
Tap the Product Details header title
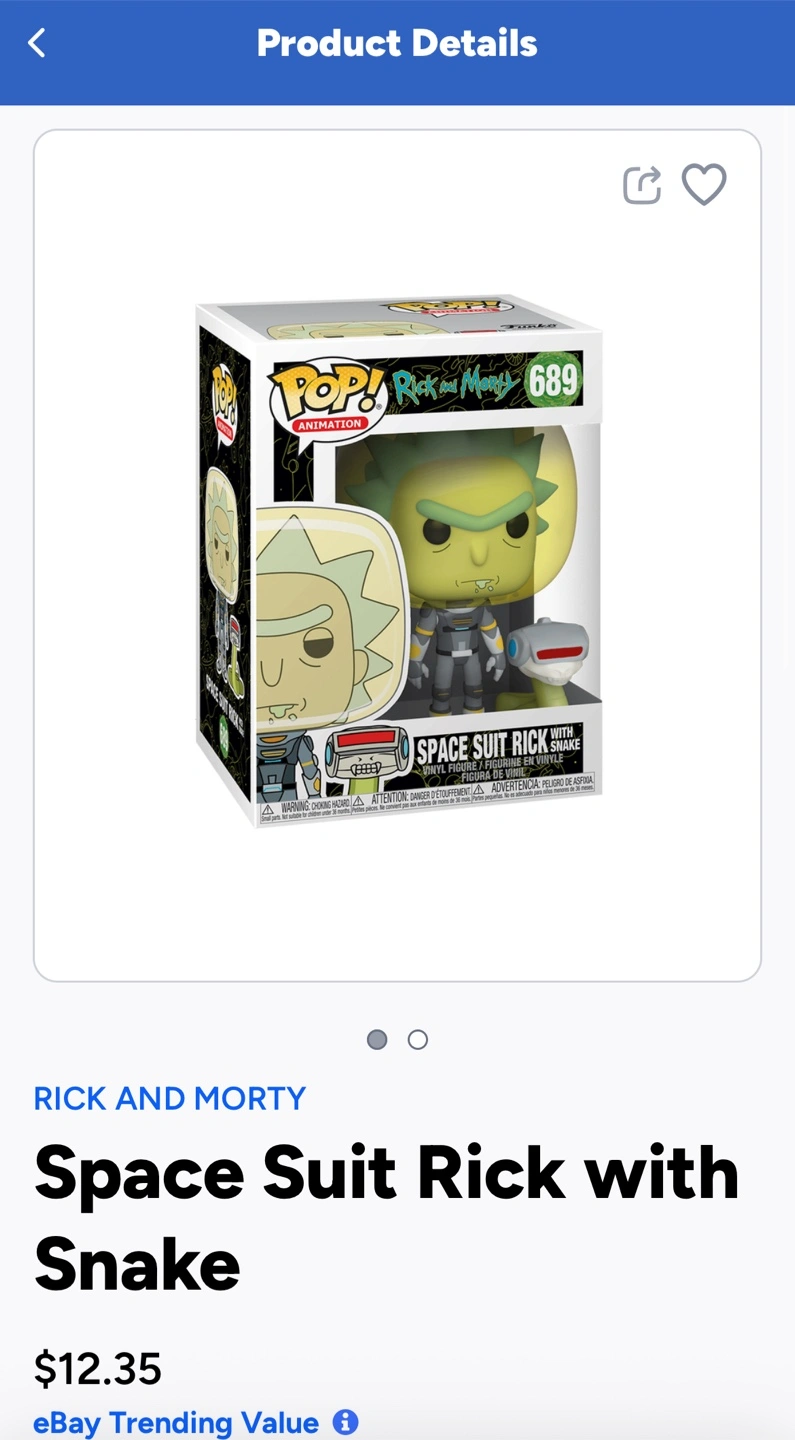(x=397, y=43)
